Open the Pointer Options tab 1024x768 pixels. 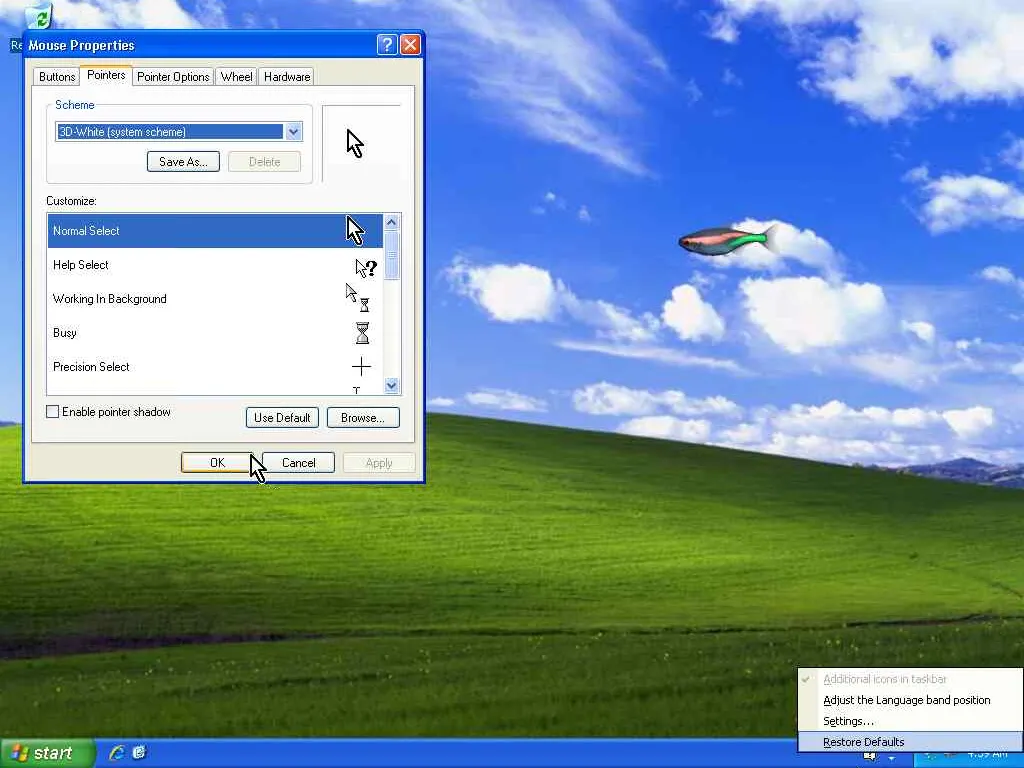(173, 76)
